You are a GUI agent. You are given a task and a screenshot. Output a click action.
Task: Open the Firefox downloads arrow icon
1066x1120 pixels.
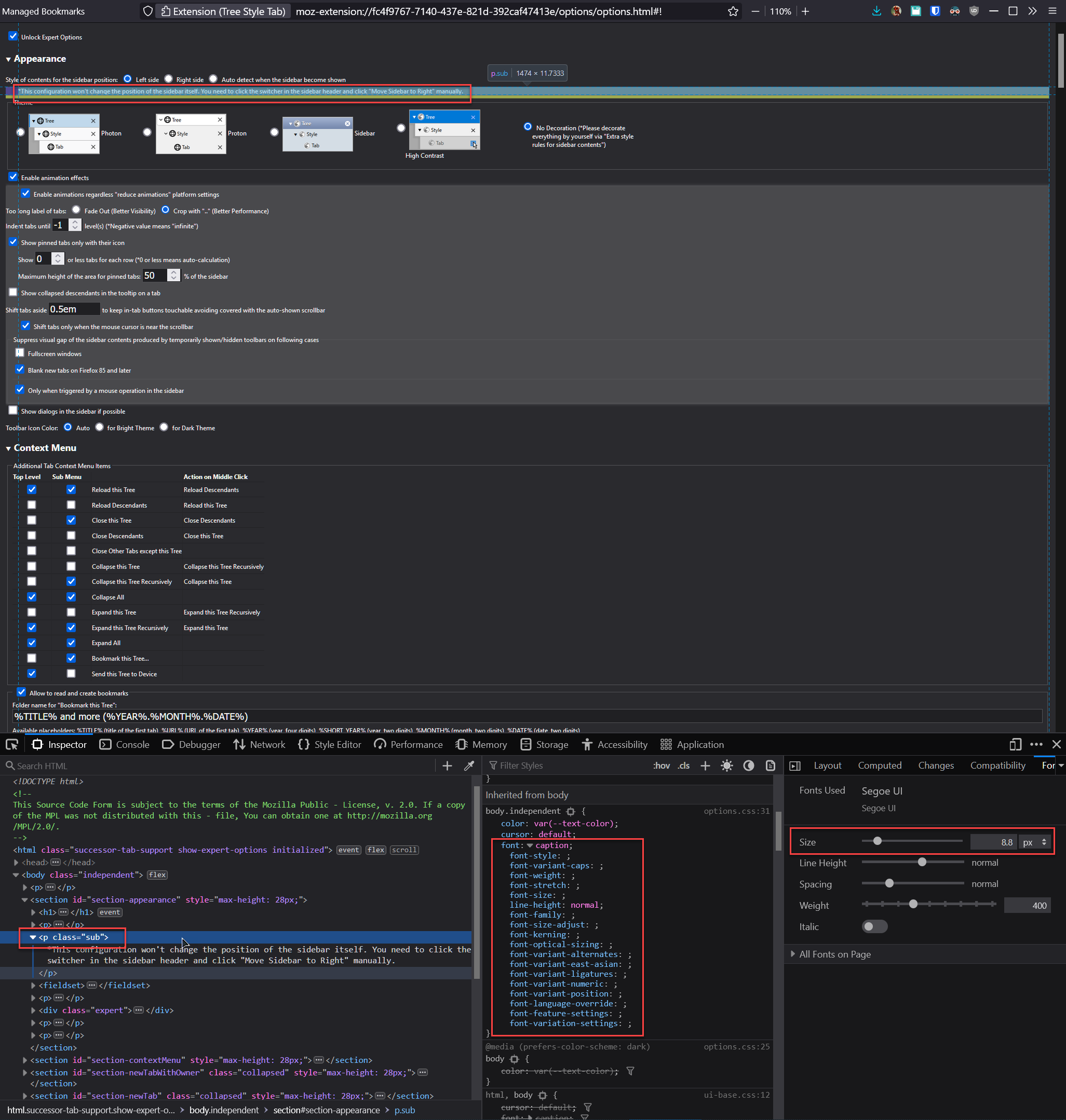coord(876,11)
